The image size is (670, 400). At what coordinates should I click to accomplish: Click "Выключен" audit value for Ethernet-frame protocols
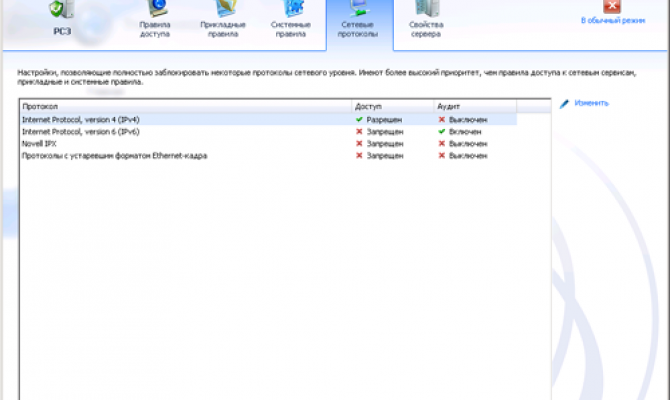[x=468, y=156]
